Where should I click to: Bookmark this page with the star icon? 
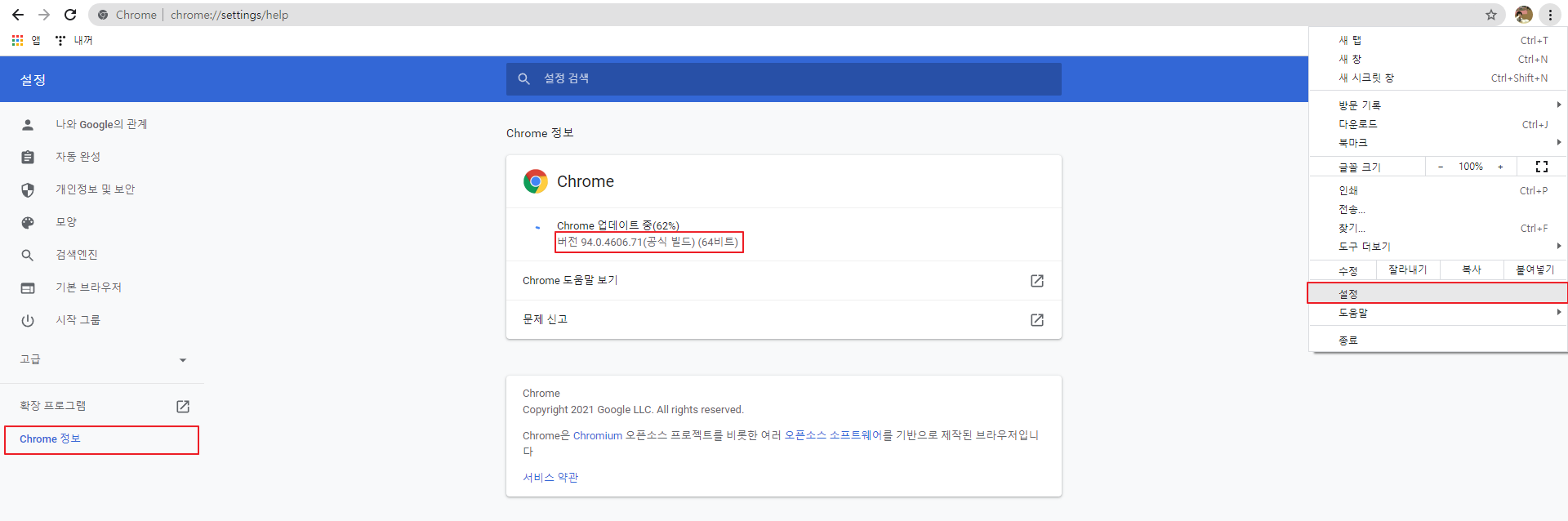pyautogui.click(x=1491, y=15)
